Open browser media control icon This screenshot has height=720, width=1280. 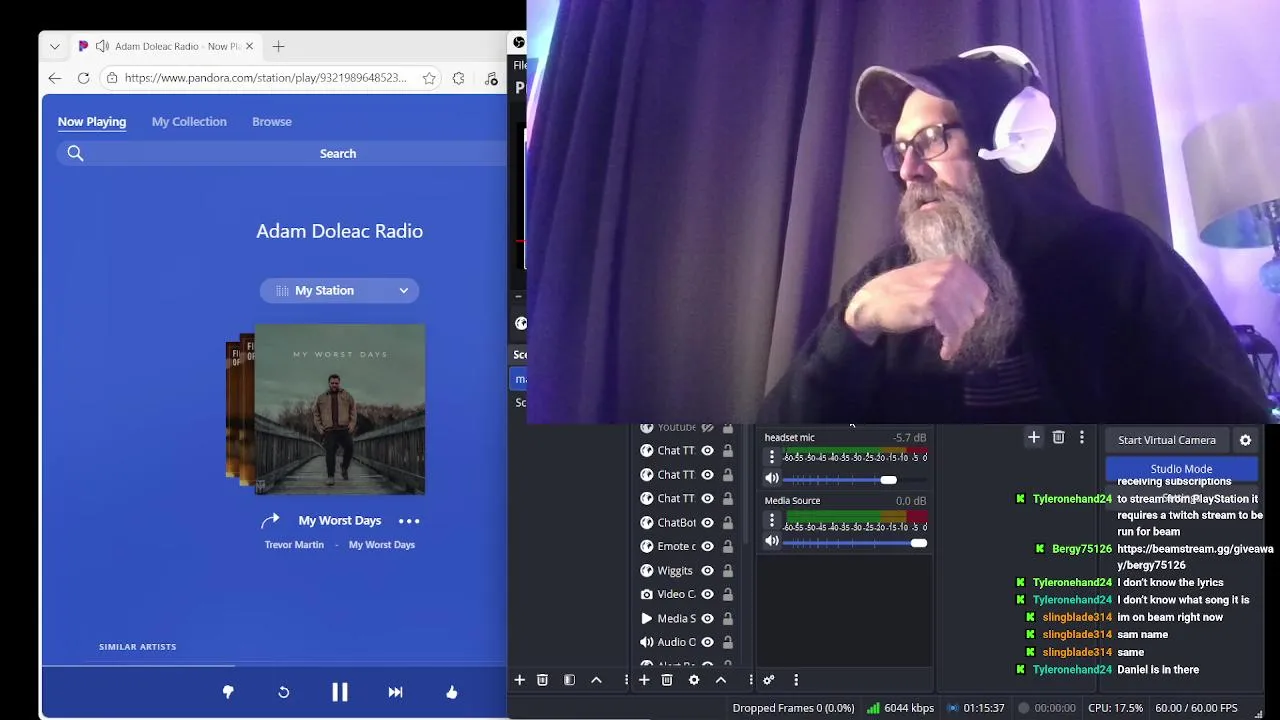point(491,78)
